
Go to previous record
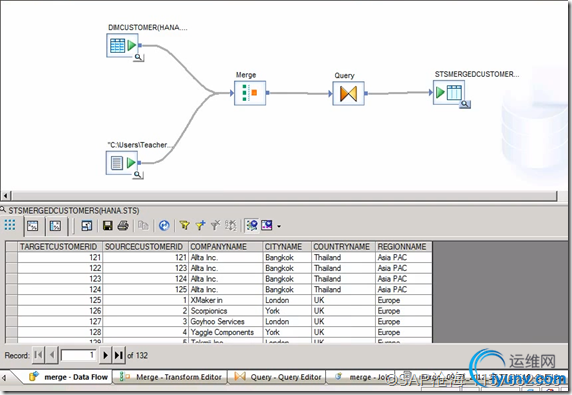[52, 355]
